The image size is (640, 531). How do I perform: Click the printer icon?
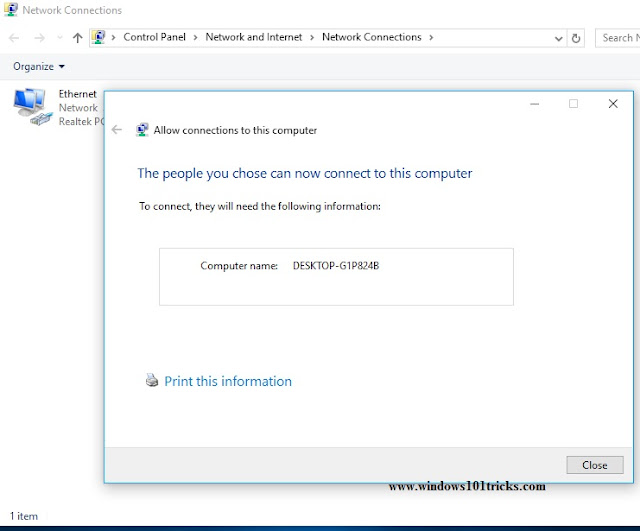pyautogui.click(x=152, y=380)
